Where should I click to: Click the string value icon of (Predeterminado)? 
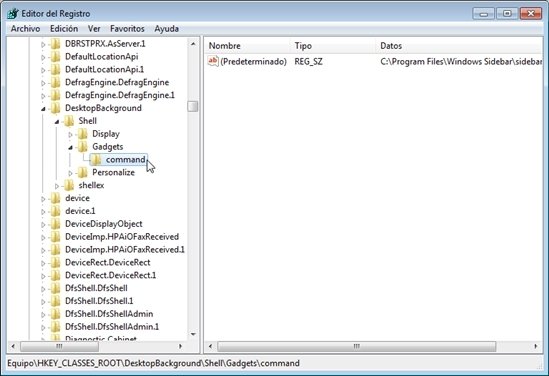(213, 61)
